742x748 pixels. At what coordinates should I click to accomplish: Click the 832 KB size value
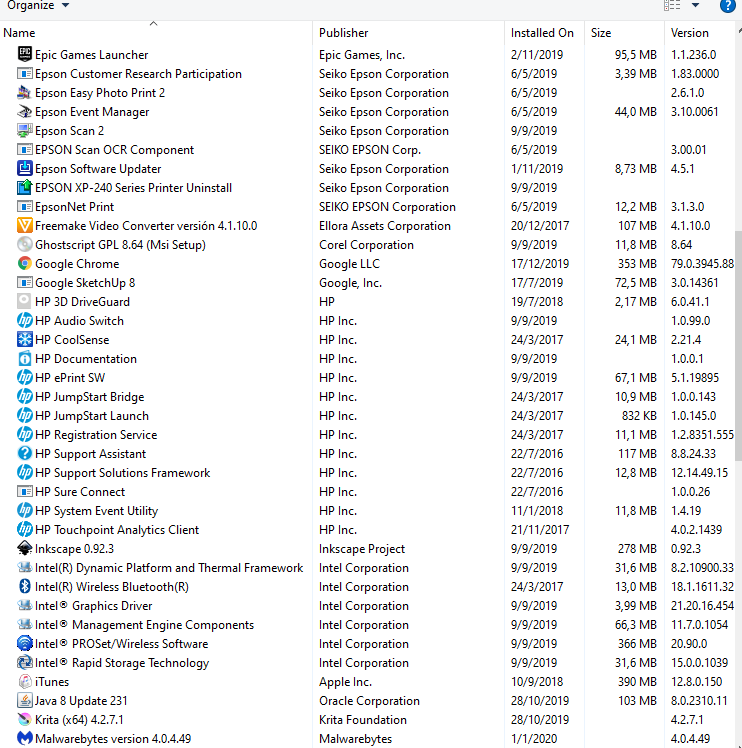click(x=639, y=416)
